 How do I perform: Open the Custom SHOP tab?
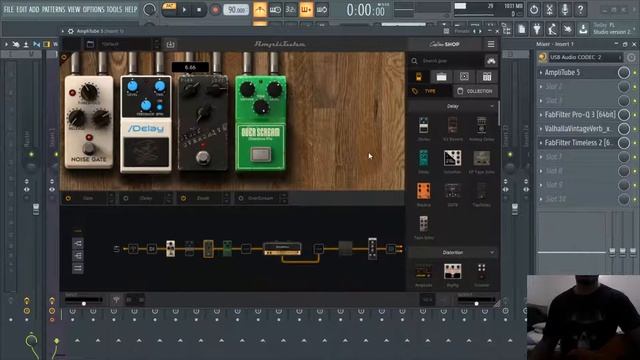point(444,44)
